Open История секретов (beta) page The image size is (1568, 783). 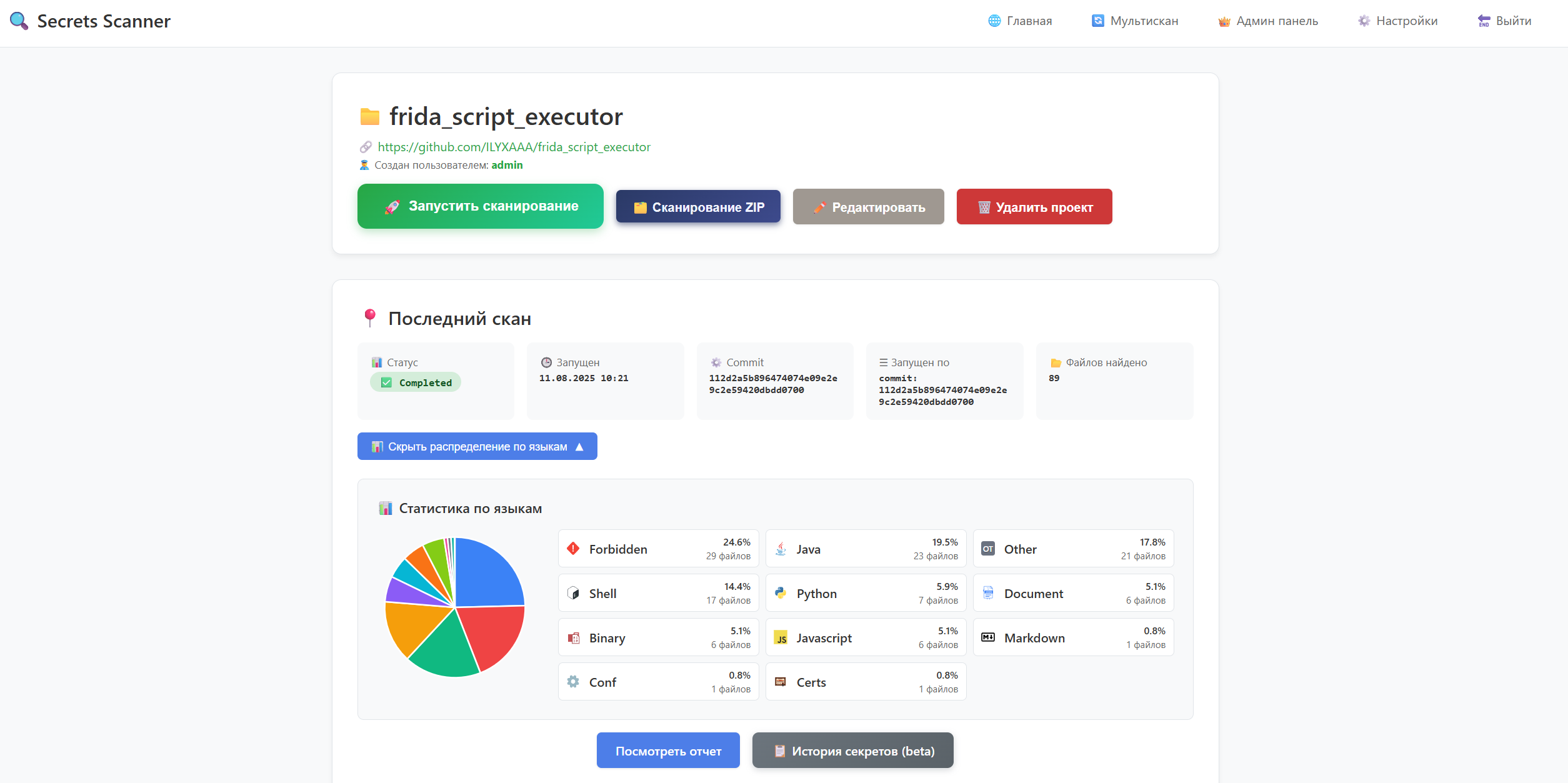(x=852, y=751)
